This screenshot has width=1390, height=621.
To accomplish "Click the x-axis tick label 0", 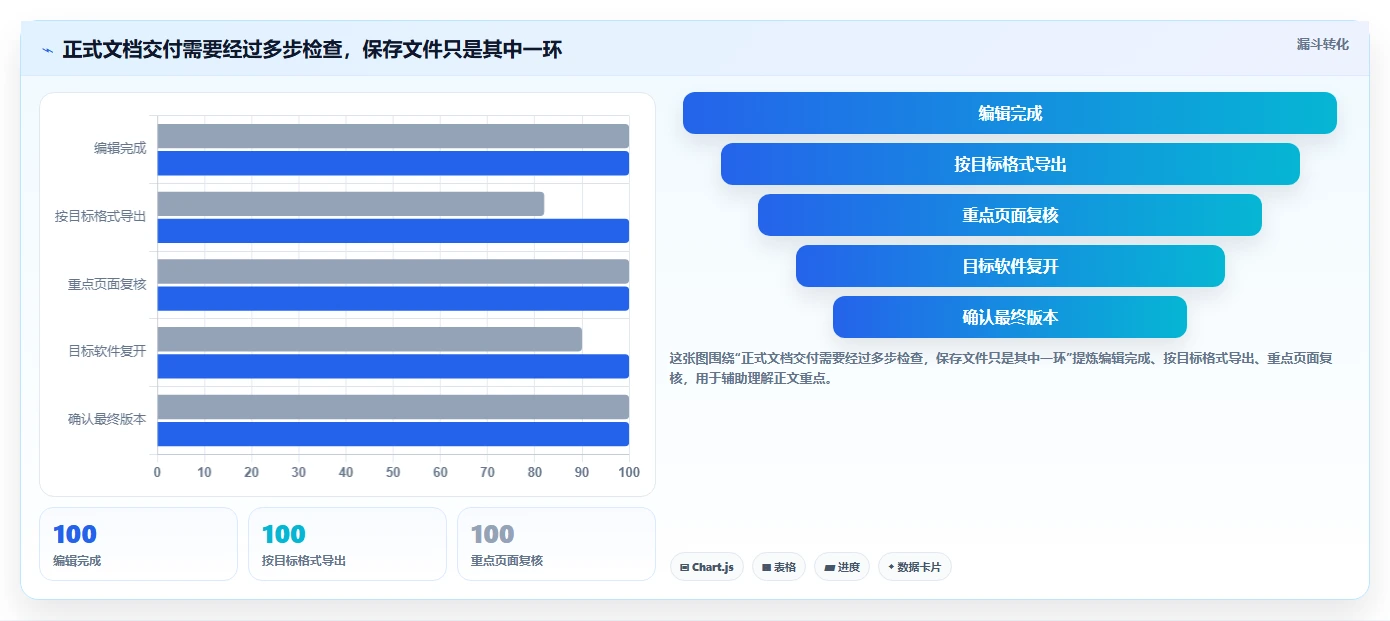I will (x=157, y=472).
